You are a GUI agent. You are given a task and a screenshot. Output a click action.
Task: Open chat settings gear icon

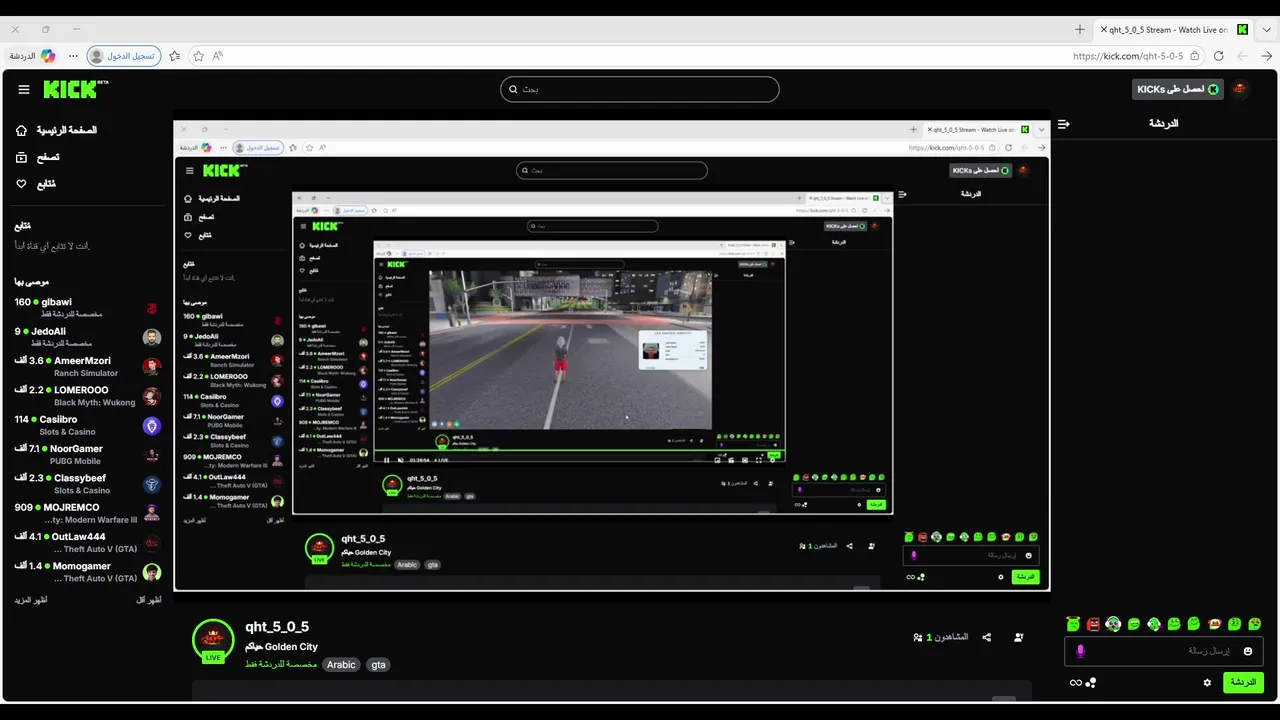(x=1207, y=683)
